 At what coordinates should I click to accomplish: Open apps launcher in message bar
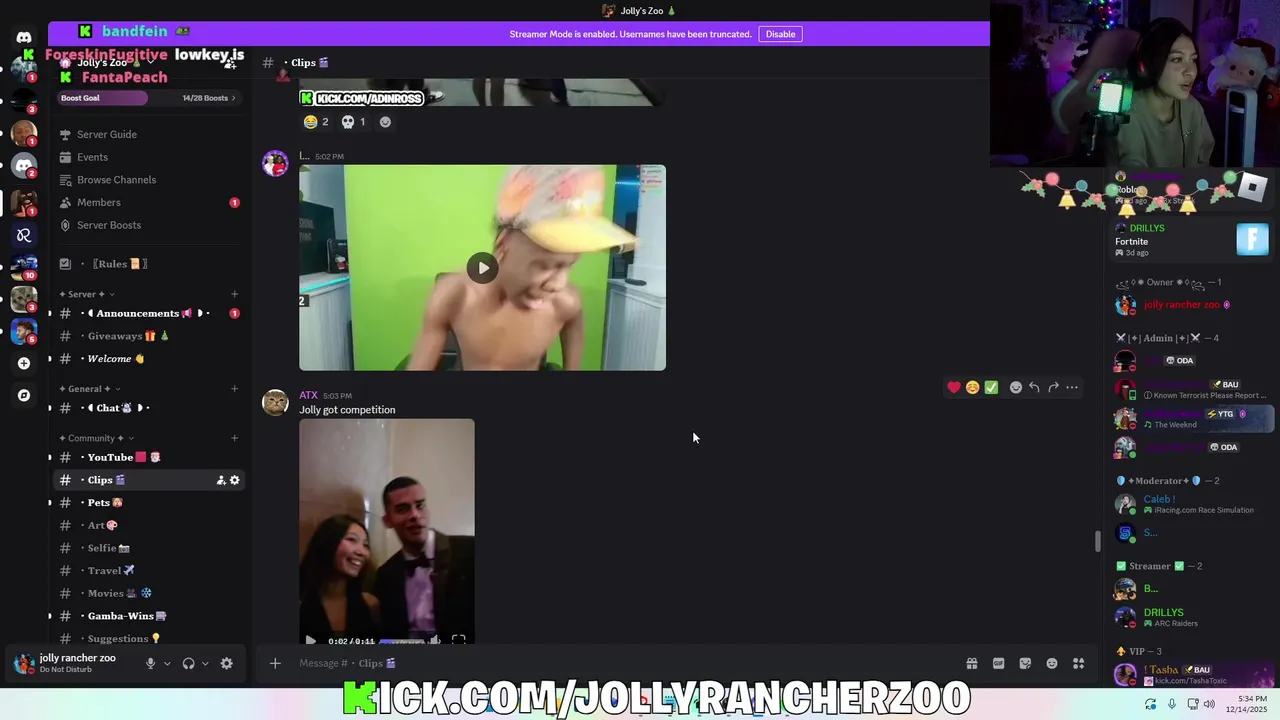pyautogui.click(x=1079, y=663)
